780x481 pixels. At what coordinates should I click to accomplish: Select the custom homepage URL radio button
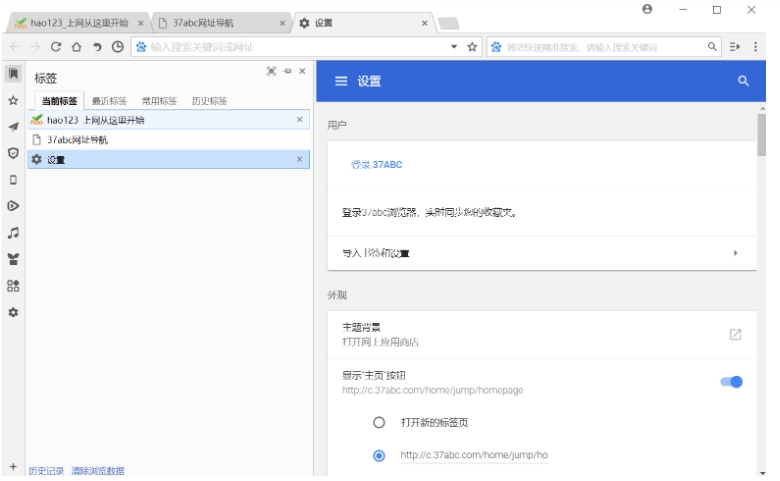pos(379,455)
